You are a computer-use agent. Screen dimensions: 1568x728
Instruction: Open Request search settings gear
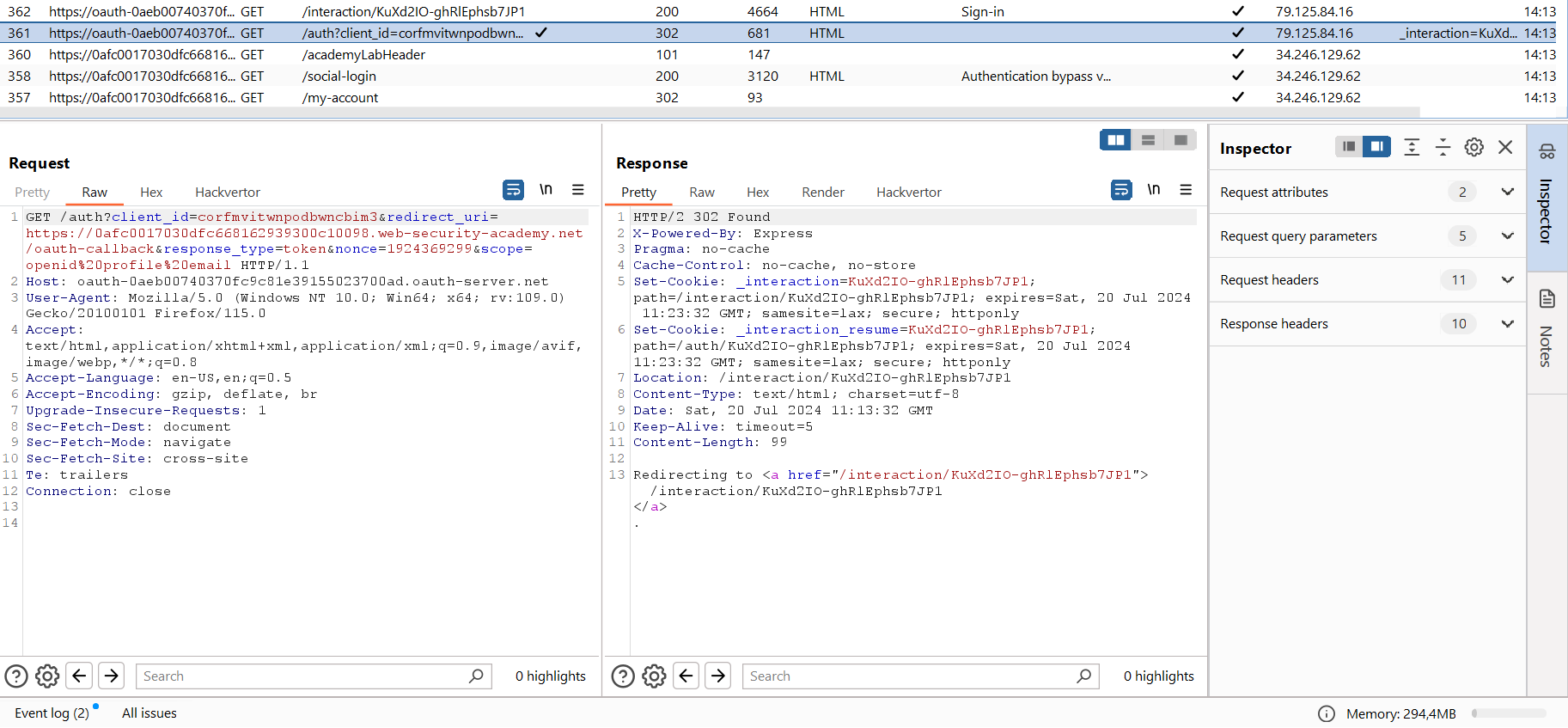[48, 676]
